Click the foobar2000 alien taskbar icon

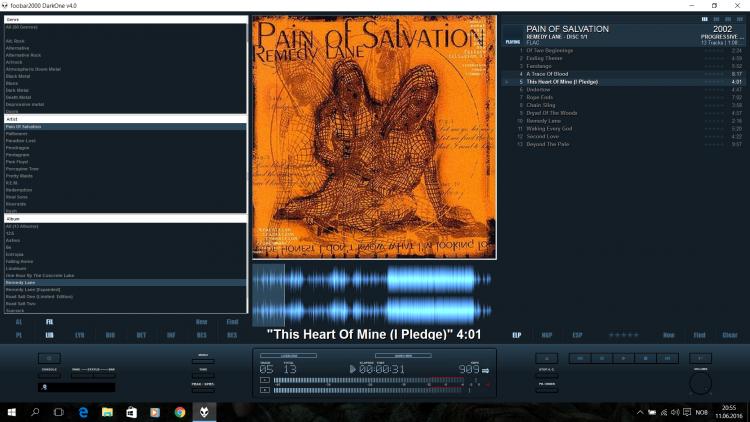[204, 412]
